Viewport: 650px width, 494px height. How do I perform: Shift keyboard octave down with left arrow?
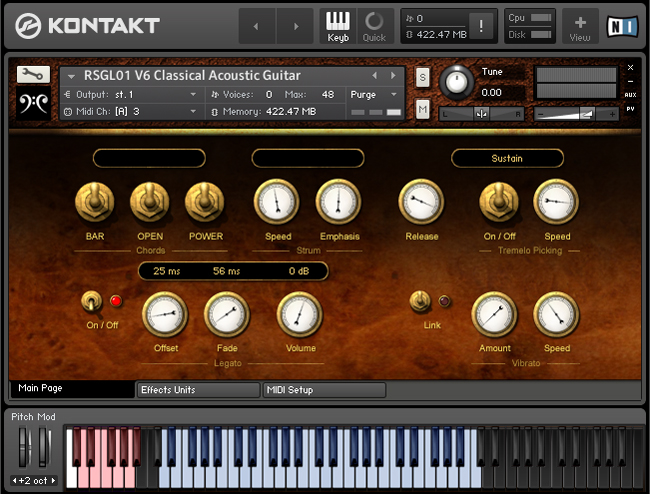[15, 481]
